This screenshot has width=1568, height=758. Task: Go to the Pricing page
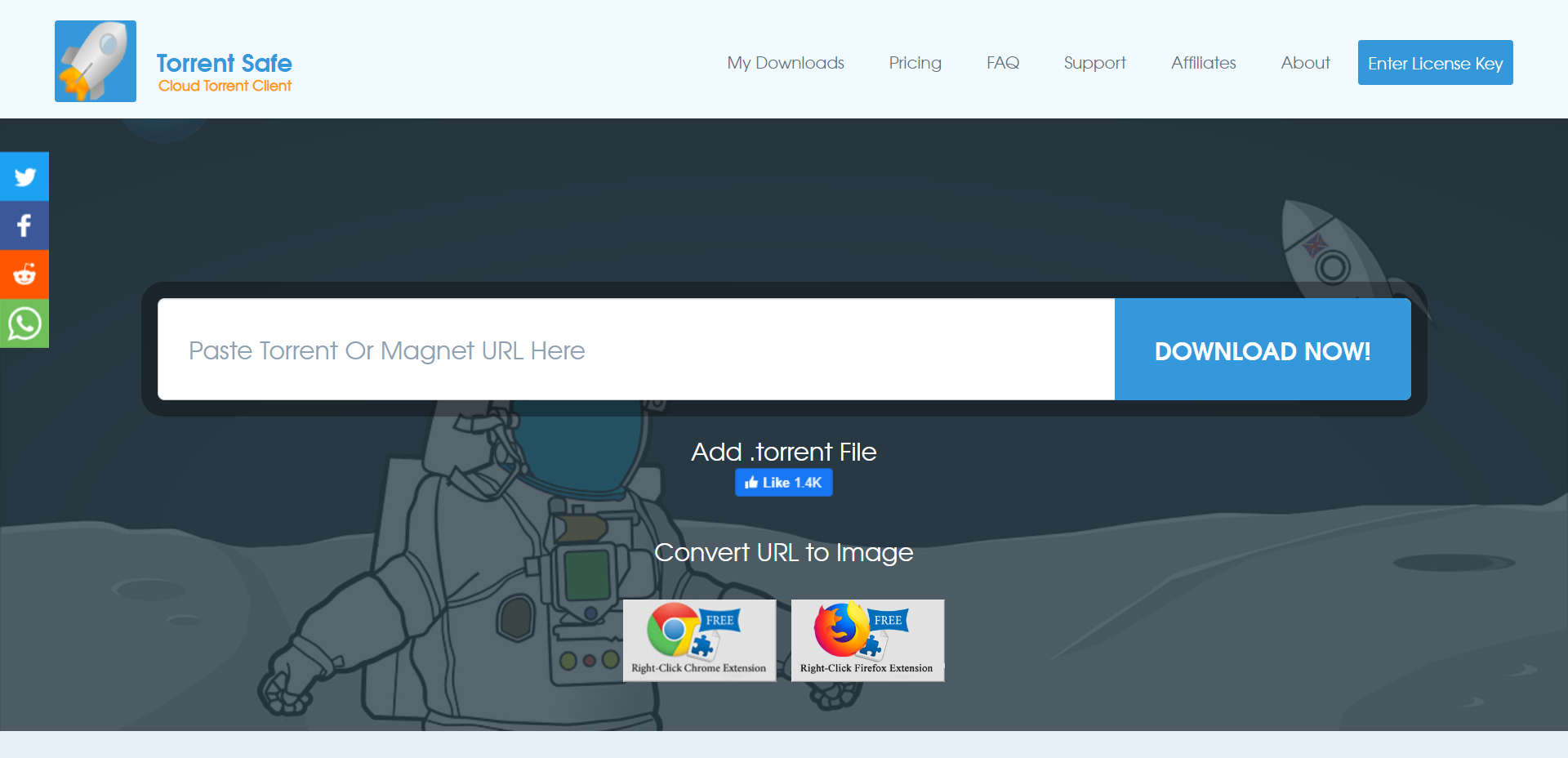[x=915, y=63]
